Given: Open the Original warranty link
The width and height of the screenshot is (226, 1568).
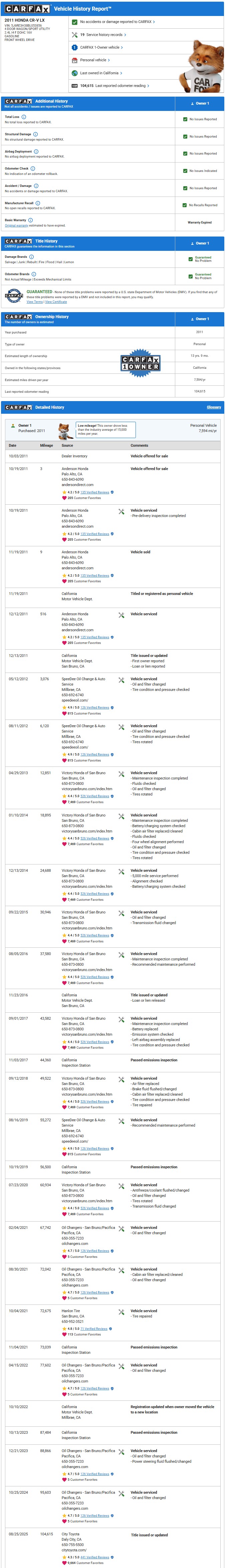Looking at the screenshot, I should tap(16, 225).
